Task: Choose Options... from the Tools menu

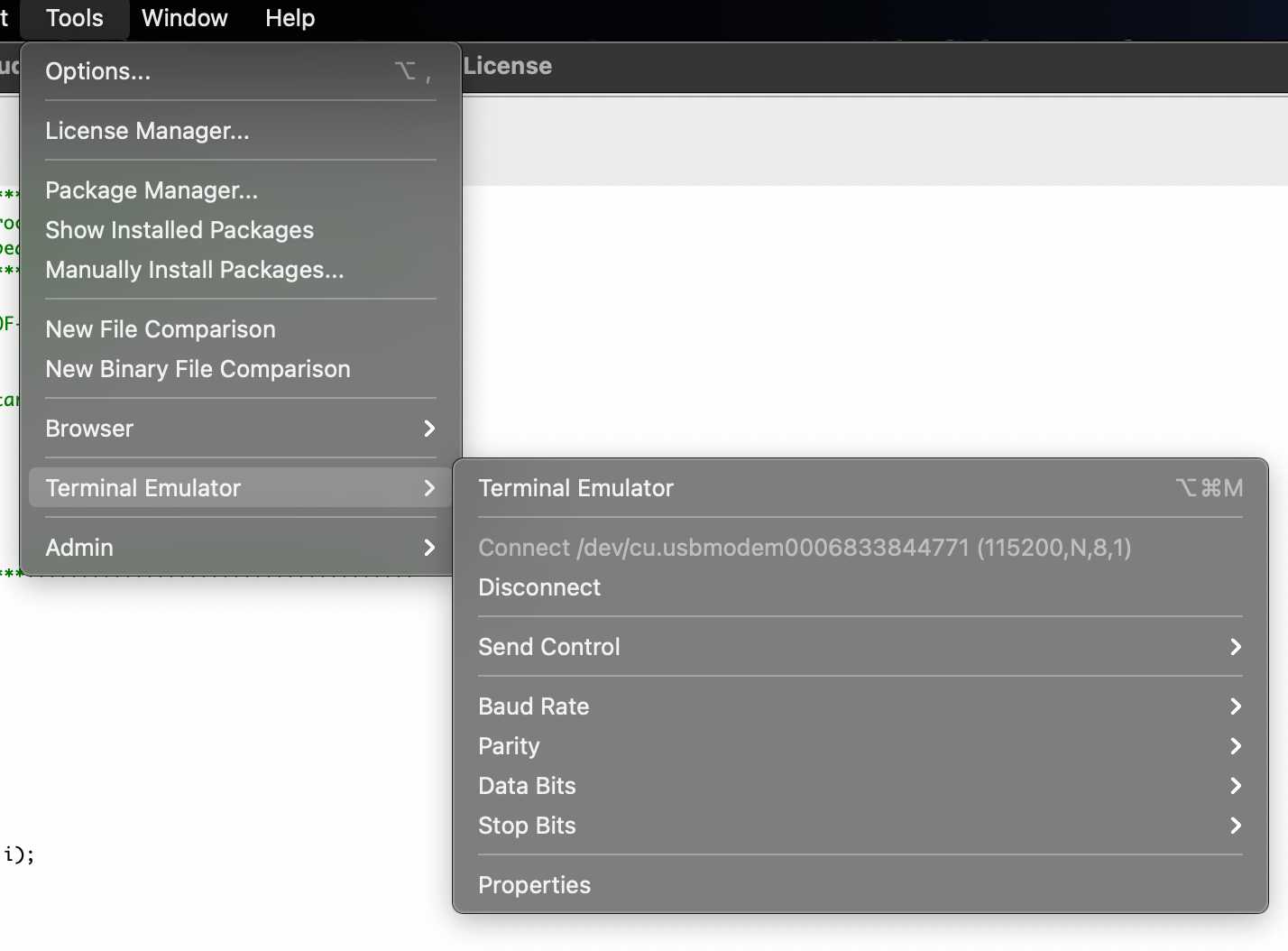Action: pyautogui.click(x=241, y=71)
